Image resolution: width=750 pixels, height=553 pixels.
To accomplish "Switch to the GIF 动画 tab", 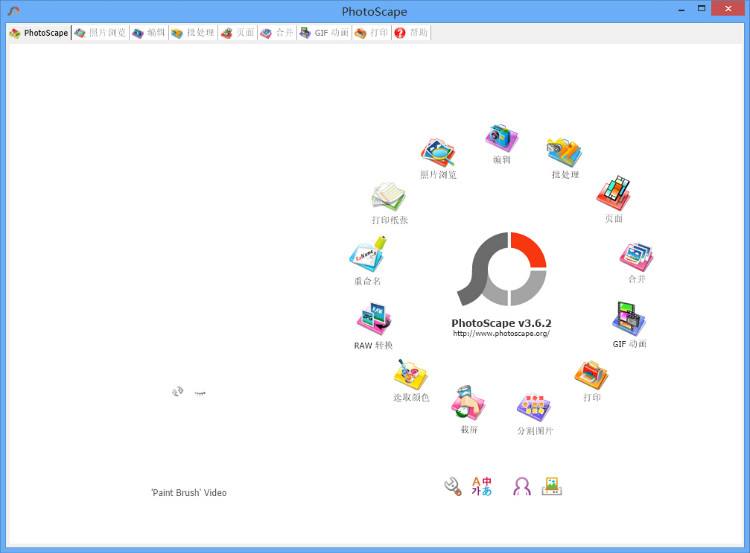I will pos(324,33).
